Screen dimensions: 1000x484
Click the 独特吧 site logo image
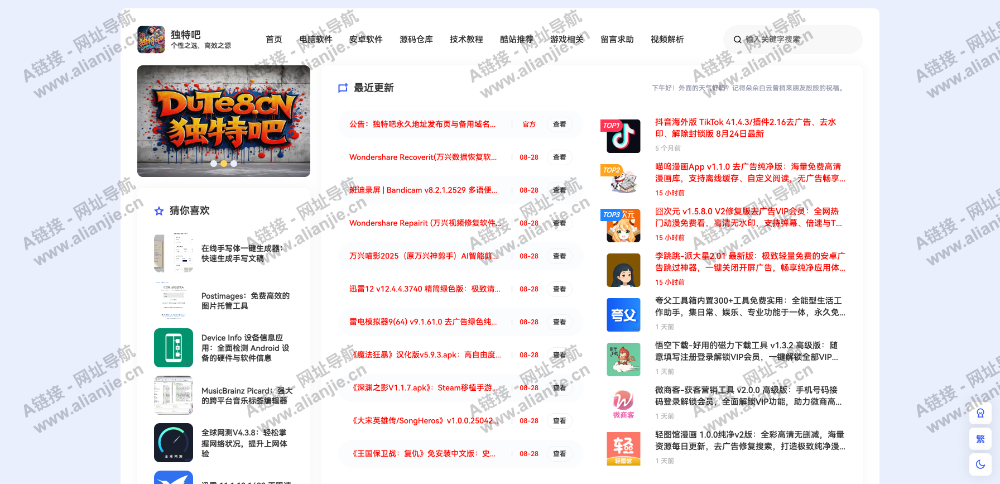point(151,40)
